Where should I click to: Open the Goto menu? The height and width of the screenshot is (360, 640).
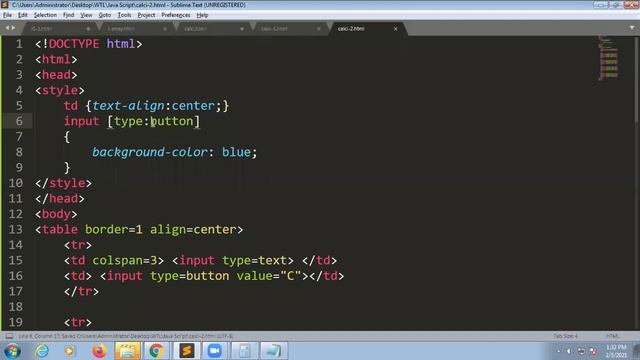104,15
